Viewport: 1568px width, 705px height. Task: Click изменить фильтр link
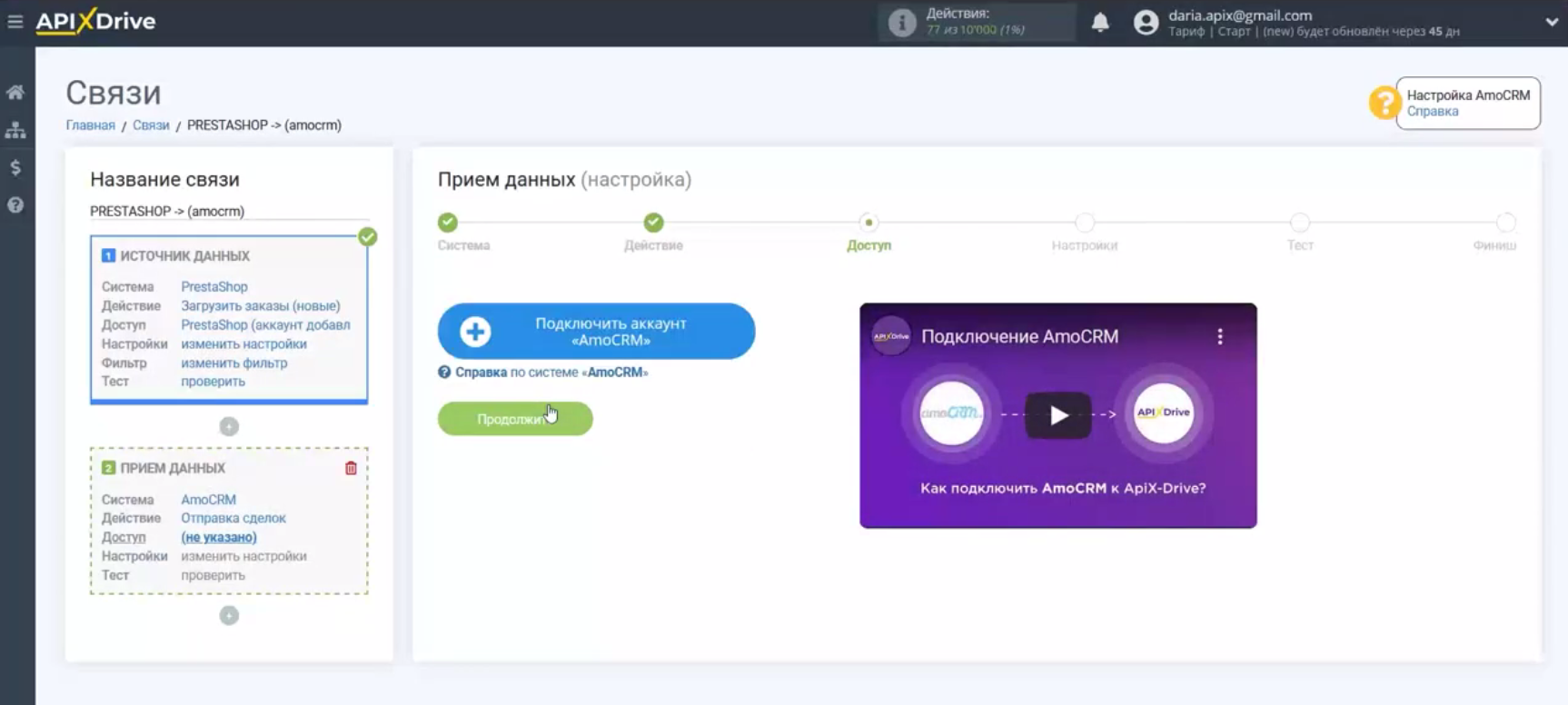(234, 363)
